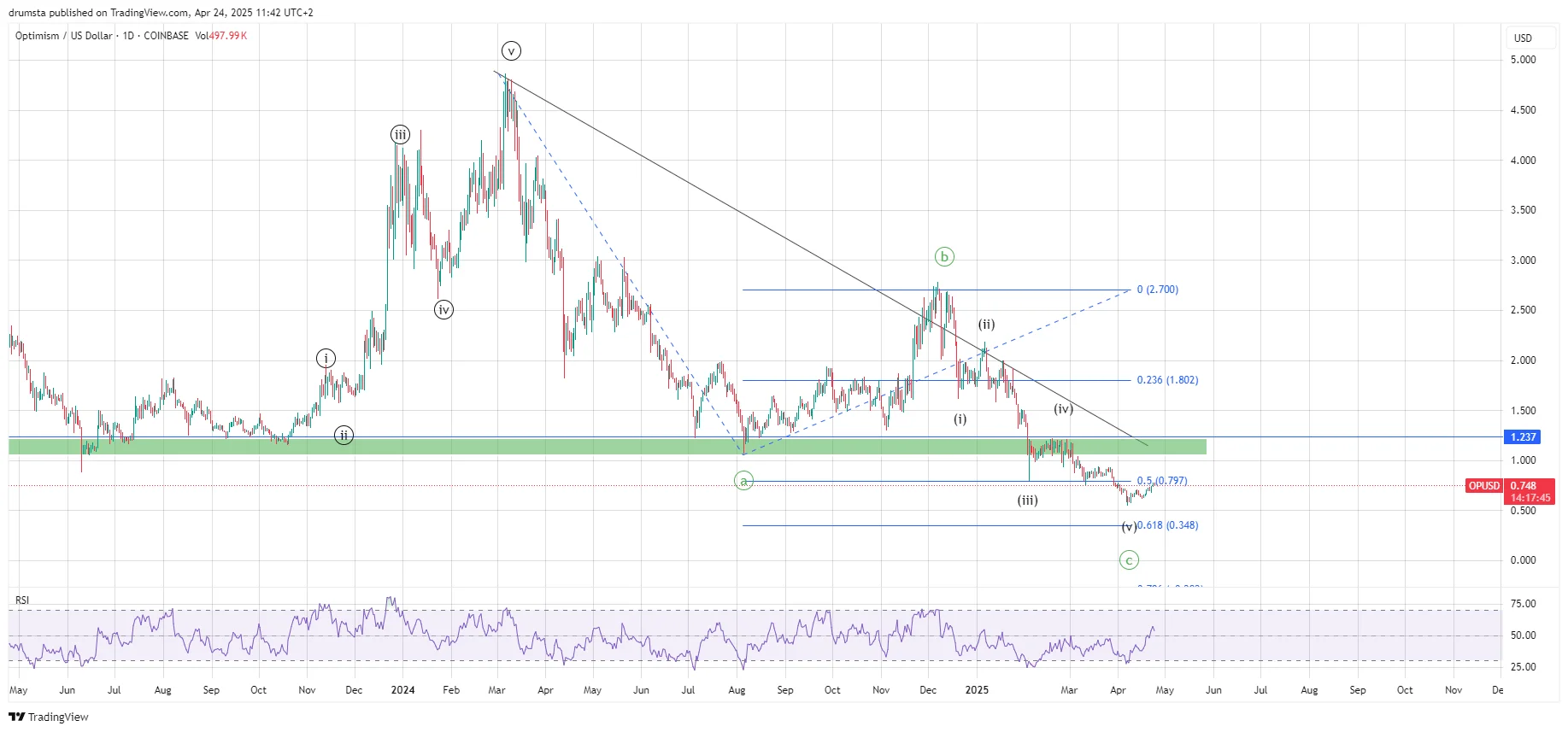Click the 1.500 price axis label

[1523, 411]
